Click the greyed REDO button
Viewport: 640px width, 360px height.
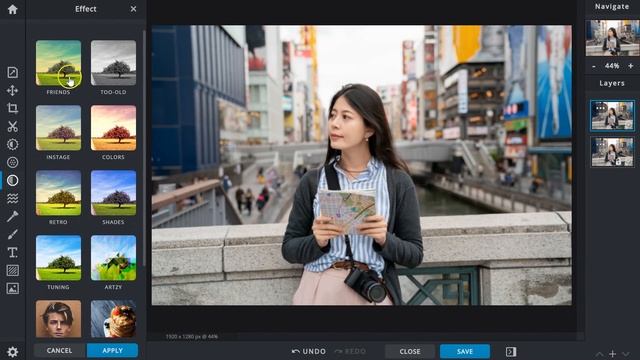pyautogui.click(x=350, y=351)
